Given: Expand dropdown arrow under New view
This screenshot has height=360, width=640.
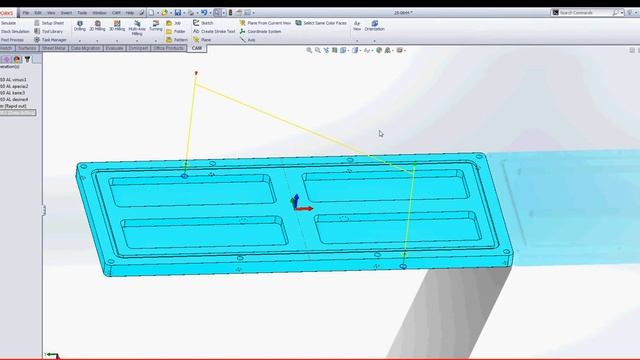Looking at the screenshot, I should coord(357,41).
